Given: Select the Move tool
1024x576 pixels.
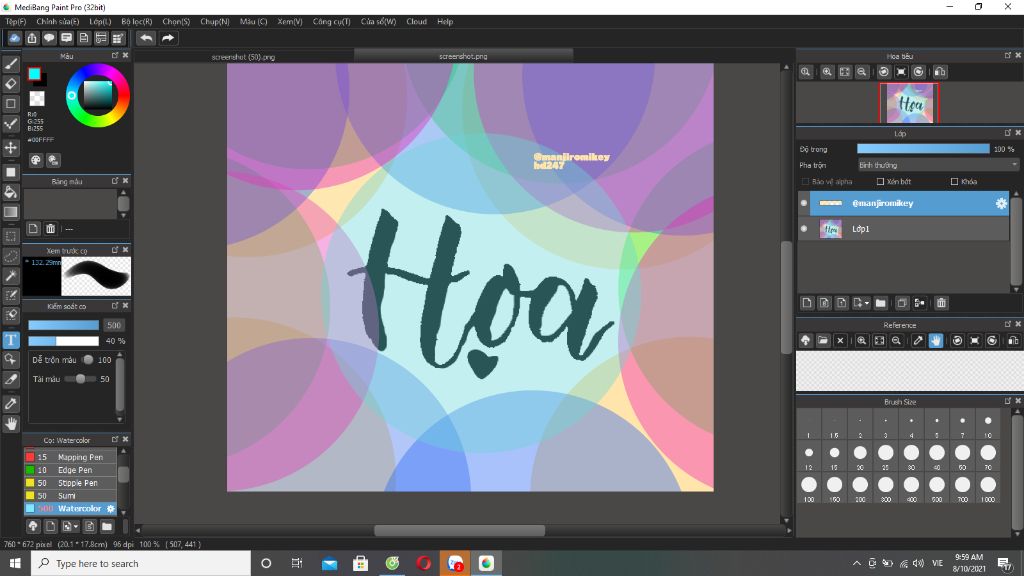Looking at the screenshot, I should pyautogui.click(x=10, y=148).
